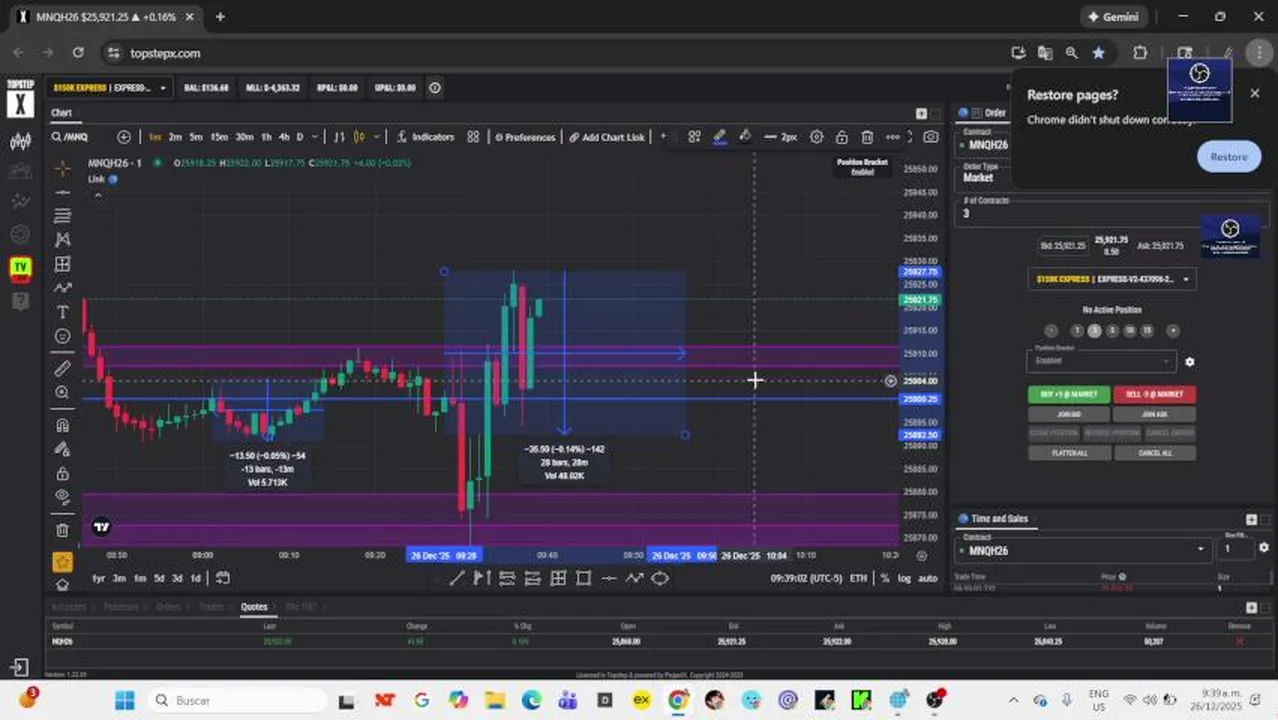Select the Fibonacci retracement tool

(x=62, y=216)
